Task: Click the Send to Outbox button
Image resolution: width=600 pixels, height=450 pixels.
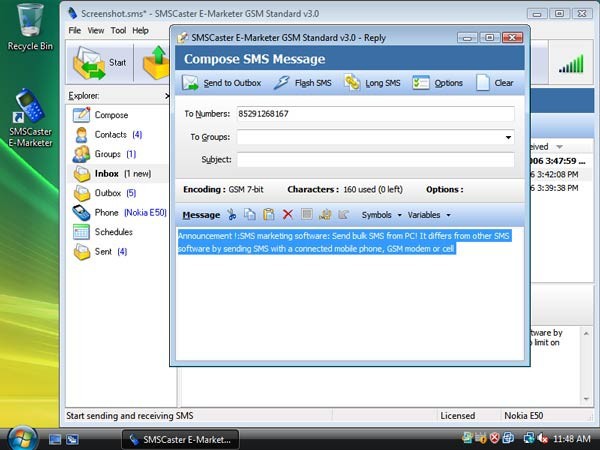Action: (x=224, y=83)
